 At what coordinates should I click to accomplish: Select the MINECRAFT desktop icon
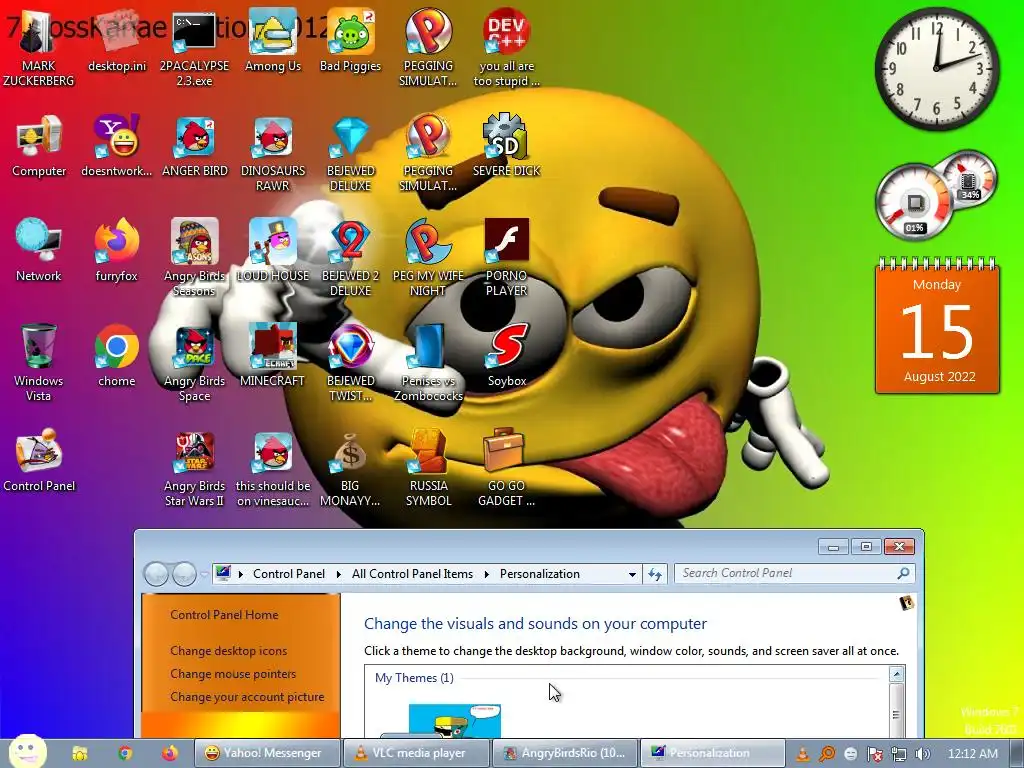click(273, 357)
